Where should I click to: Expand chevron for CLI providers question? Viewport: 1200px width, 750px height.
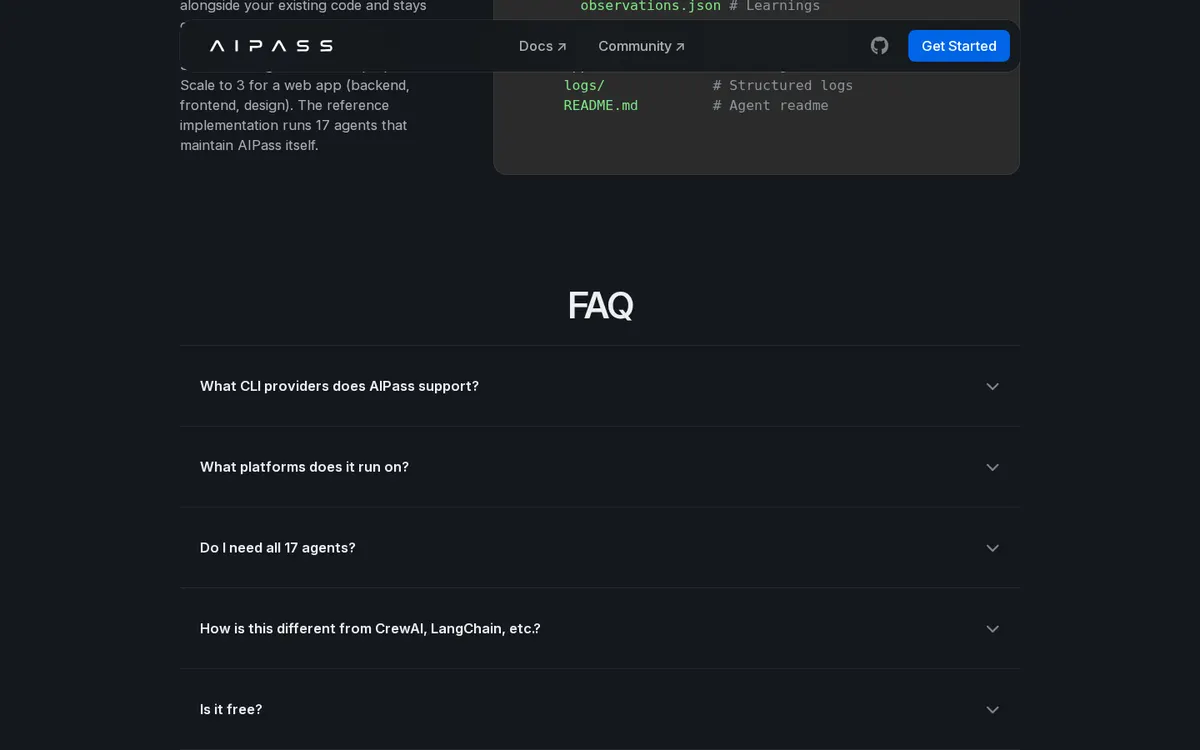click(x=992, y=386)
